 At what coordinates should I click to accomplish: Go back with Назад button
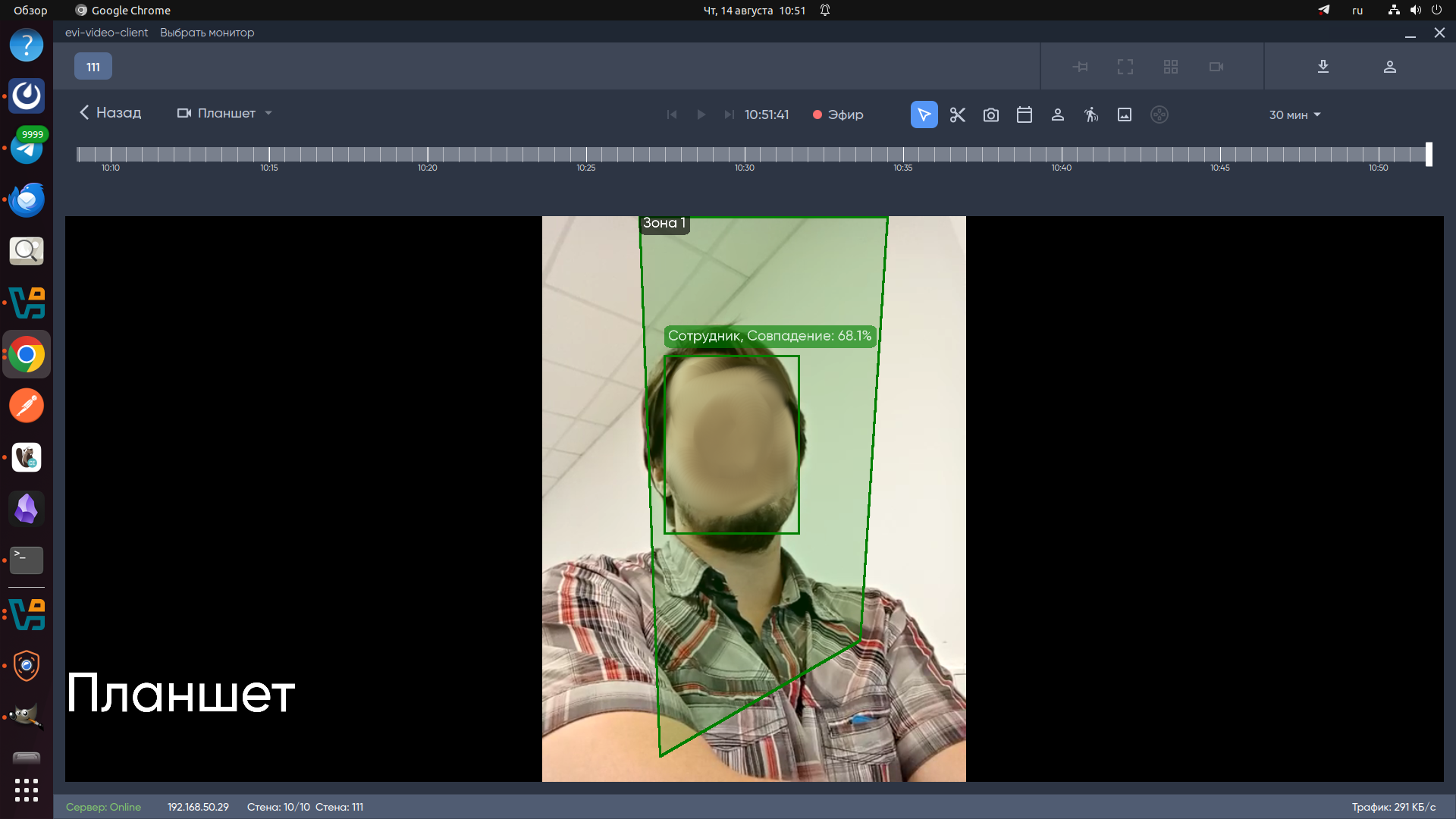(111, 113)
